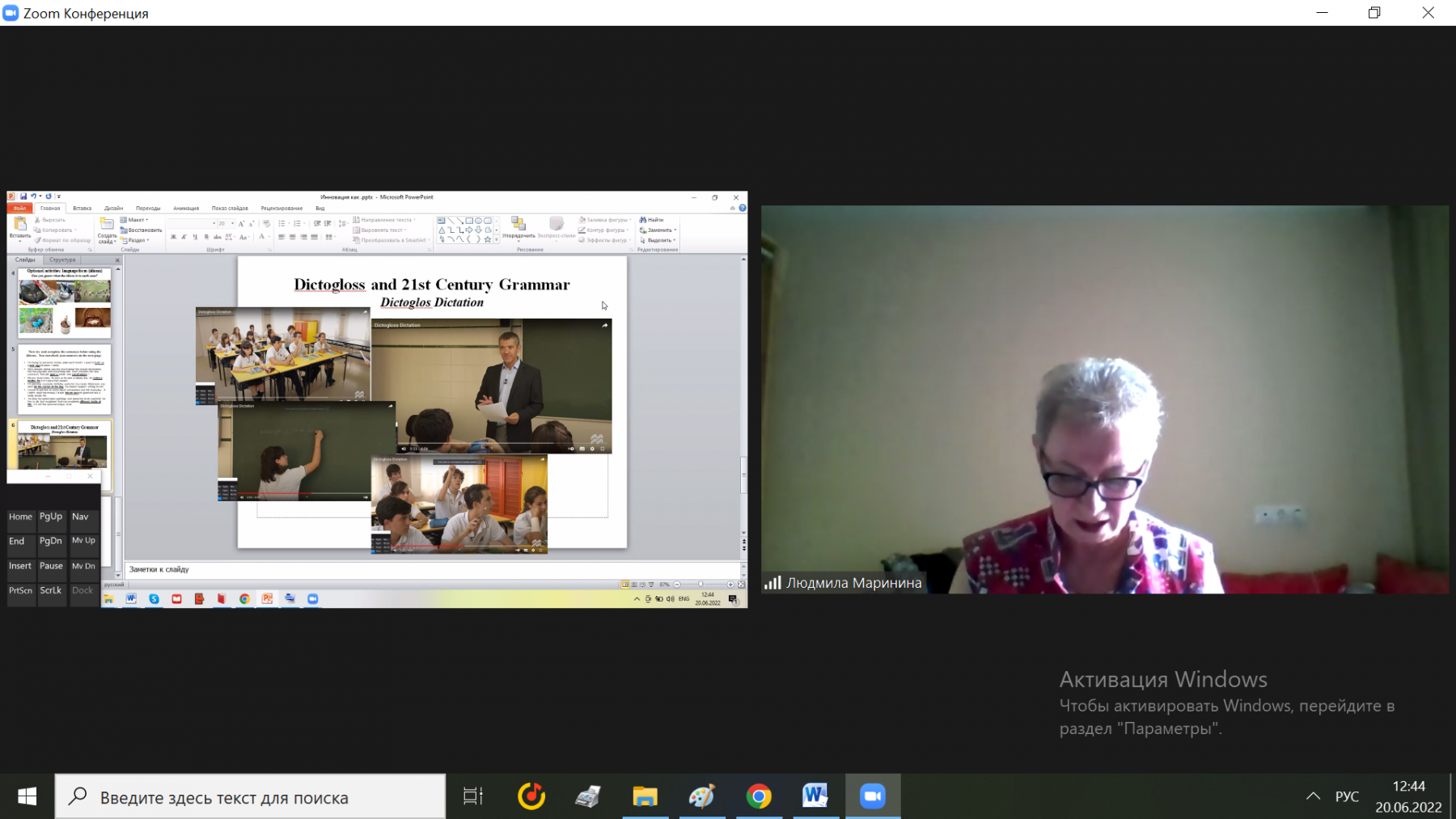Click the Undo arrow in PowerPoint's quick access toolbar

33,196
